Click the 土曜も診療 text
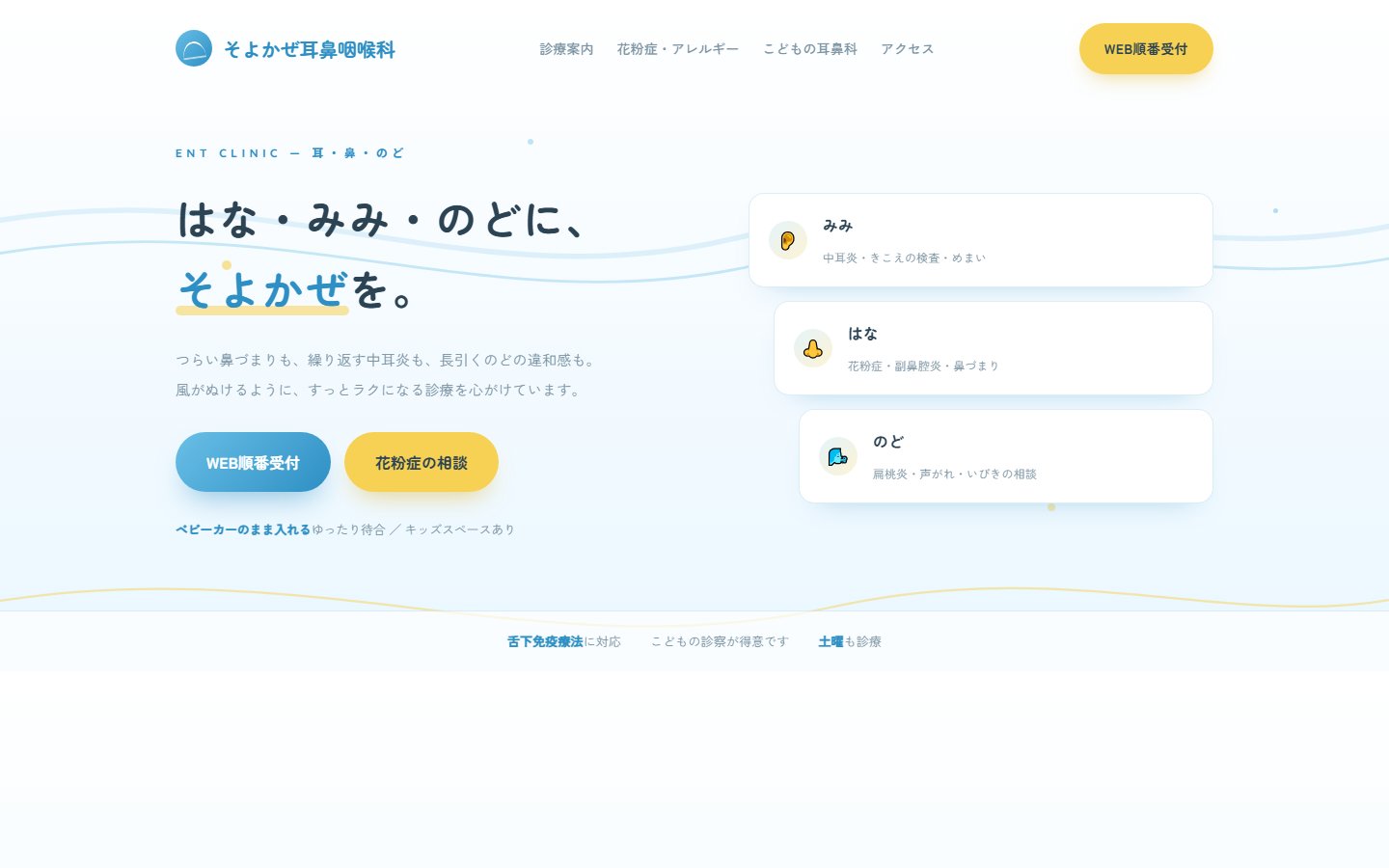Screen dimensions: 1389x868 (850, 641)
